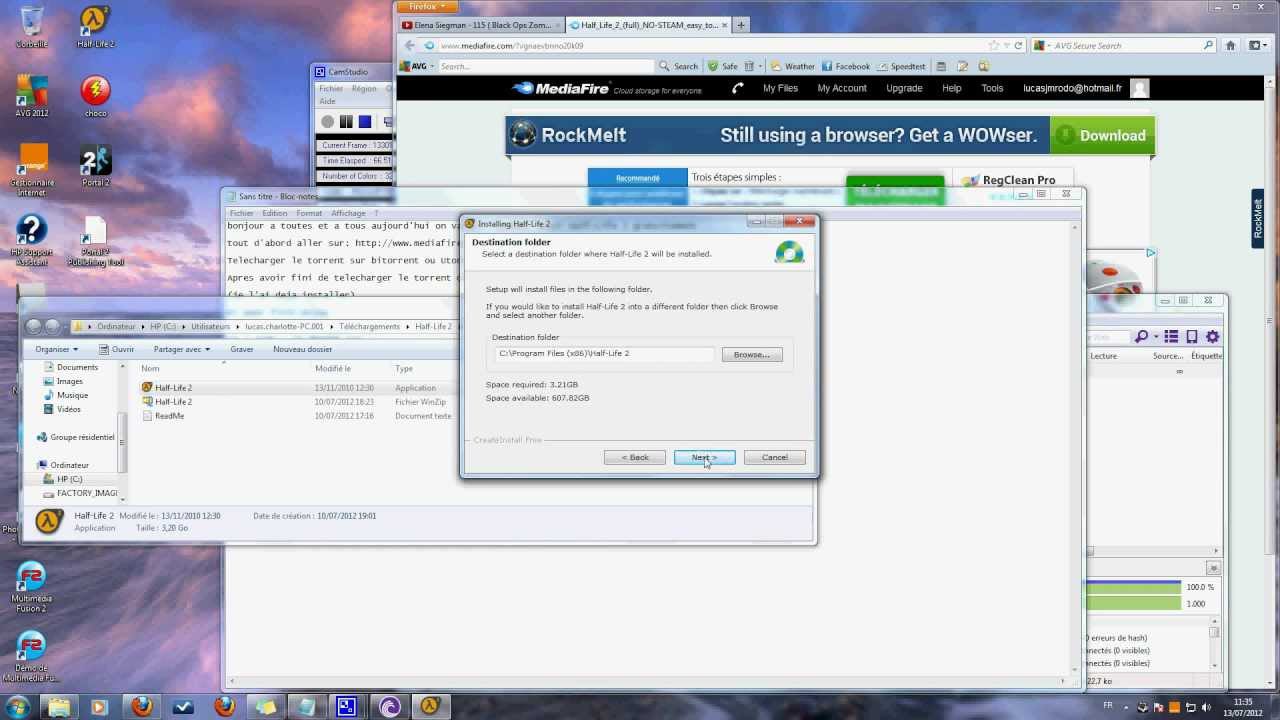Image resolution: width=1280 pixels, height=720 pixels.
Task: Open the Windows Start menu
Action: pyautogui.click(x=16, y=706)
